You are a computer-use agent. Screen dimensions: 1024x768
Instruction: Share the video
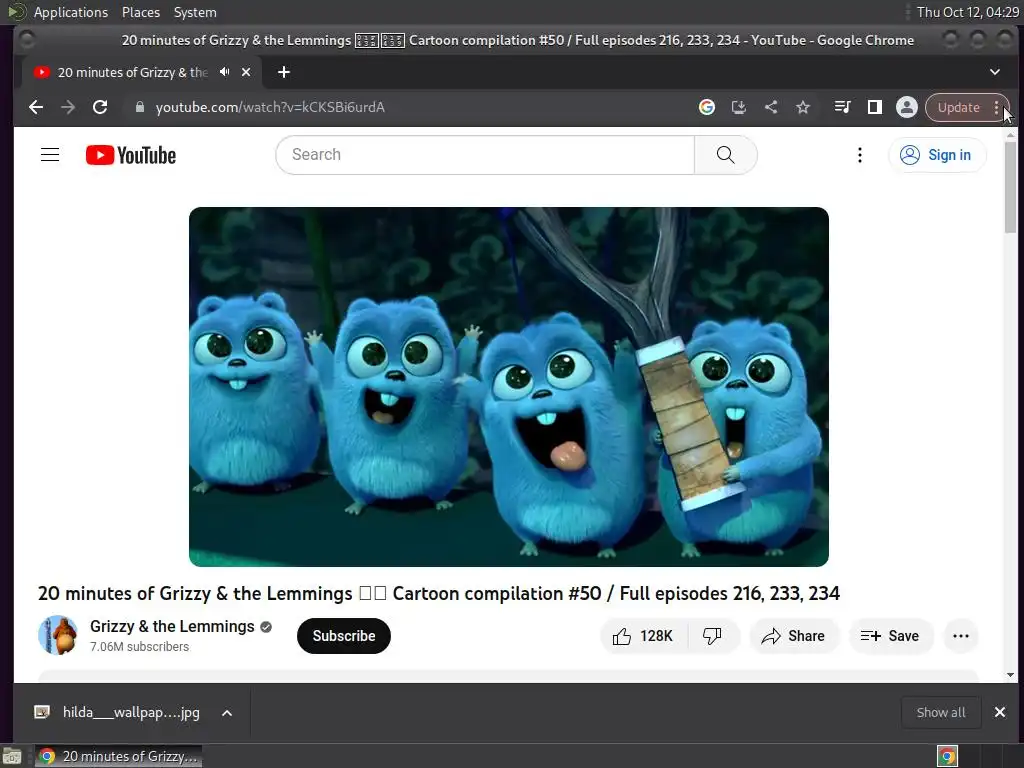(793, 635)
